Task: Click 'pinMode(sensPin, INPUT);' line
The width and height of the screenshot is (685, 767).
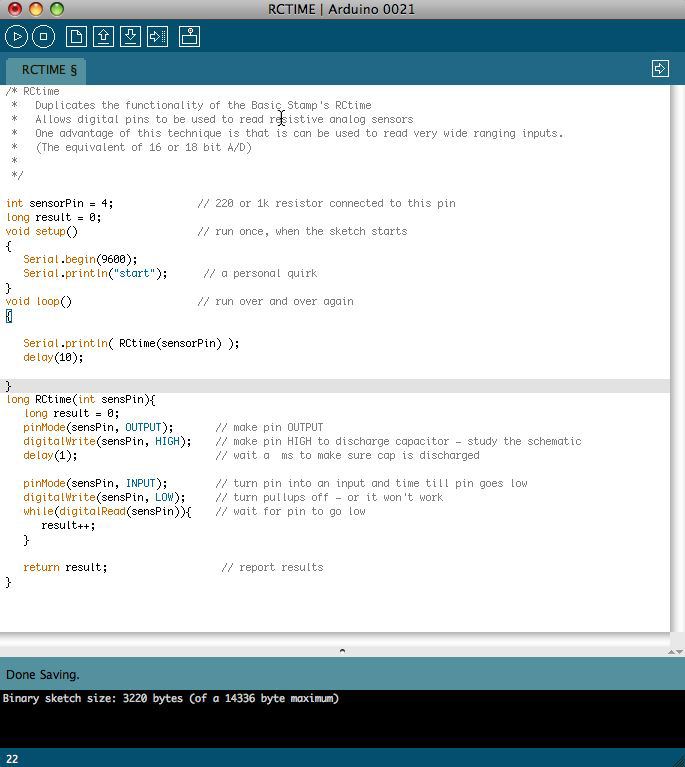Action: [95, 484]
